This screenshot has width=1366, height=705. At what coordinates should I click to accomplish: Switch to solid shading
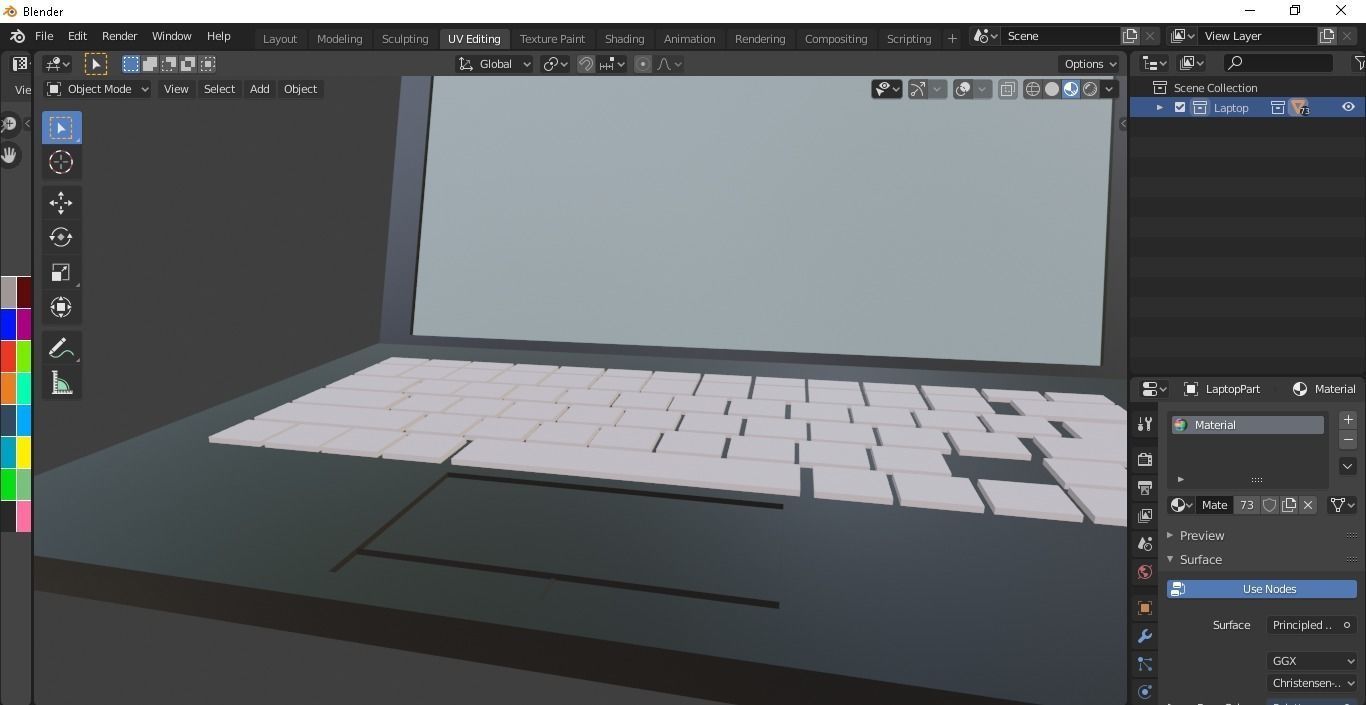click(x=1052, y=89)
